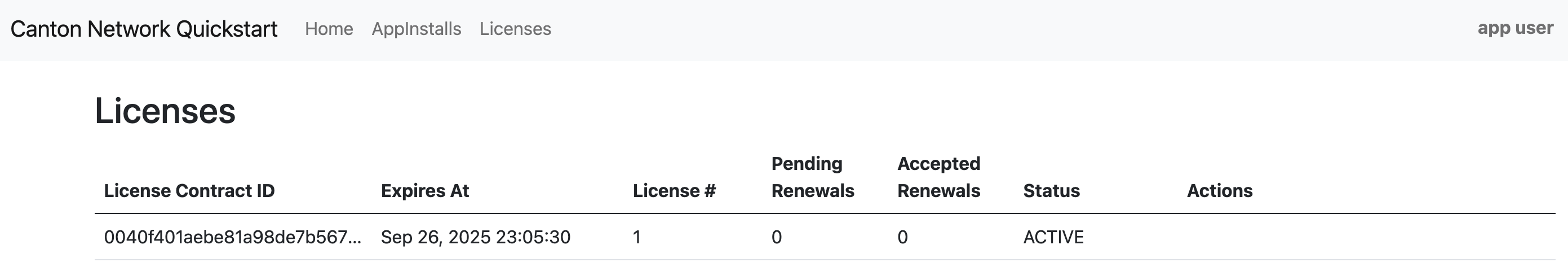Click the Sep 26, 2025 expiration date

tap(475, 238)
